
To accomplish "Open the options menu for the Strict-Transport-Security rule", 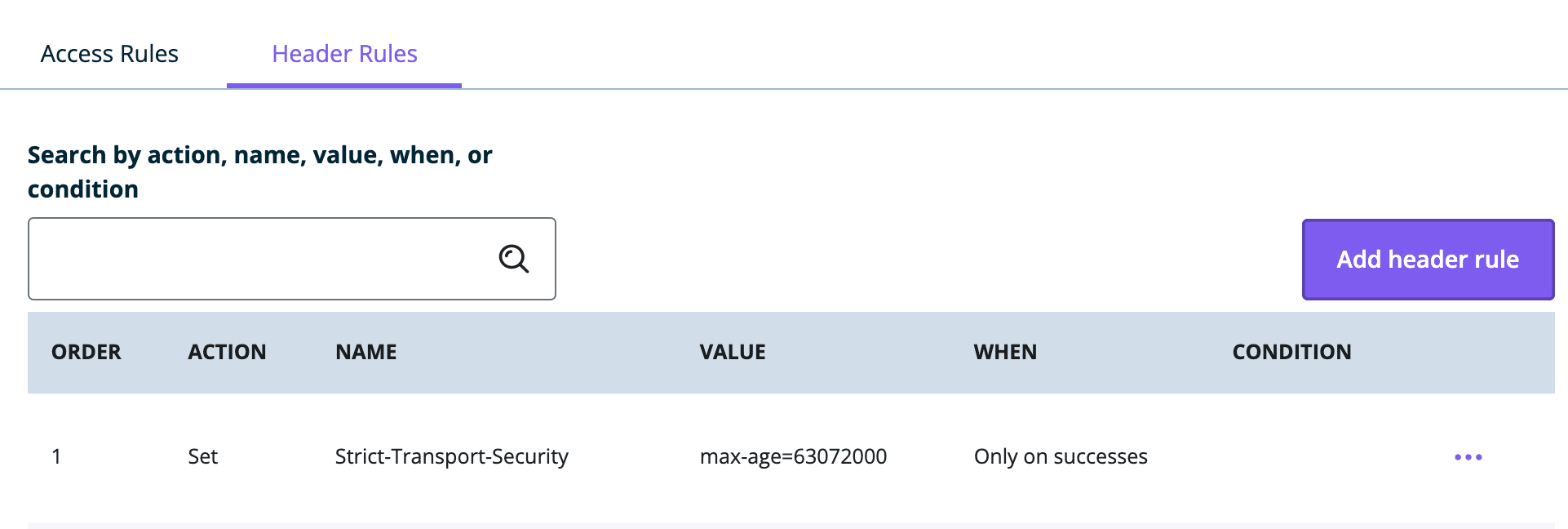I will 1468,457.
